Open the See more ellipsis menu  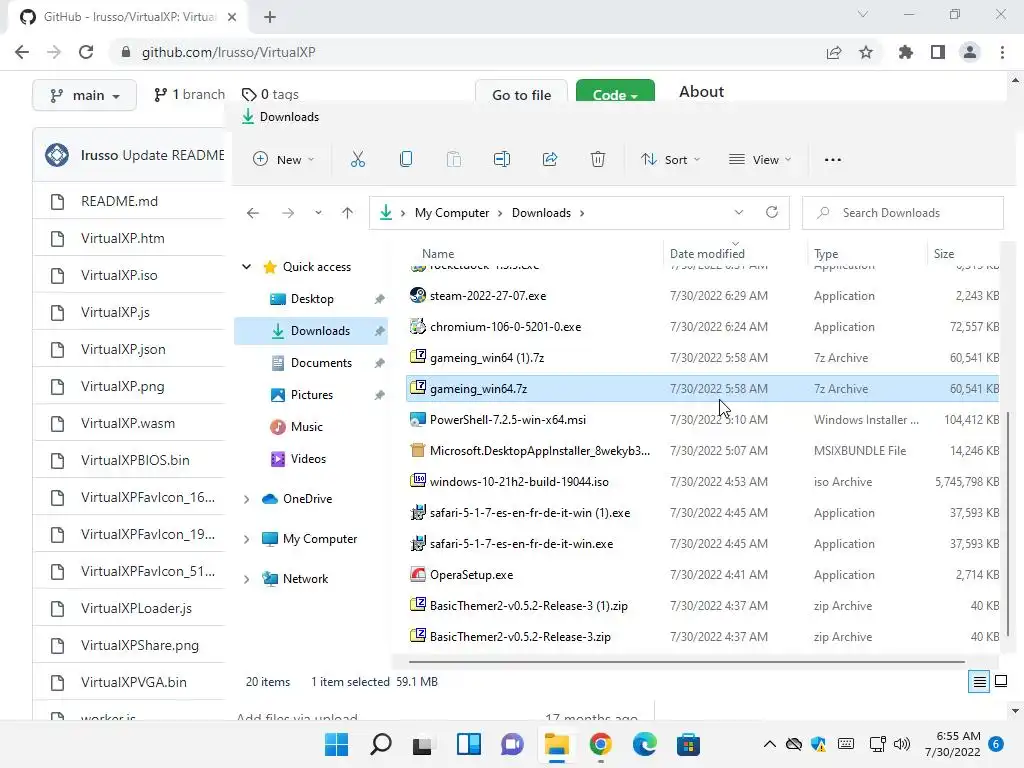[x=833, y=160]
